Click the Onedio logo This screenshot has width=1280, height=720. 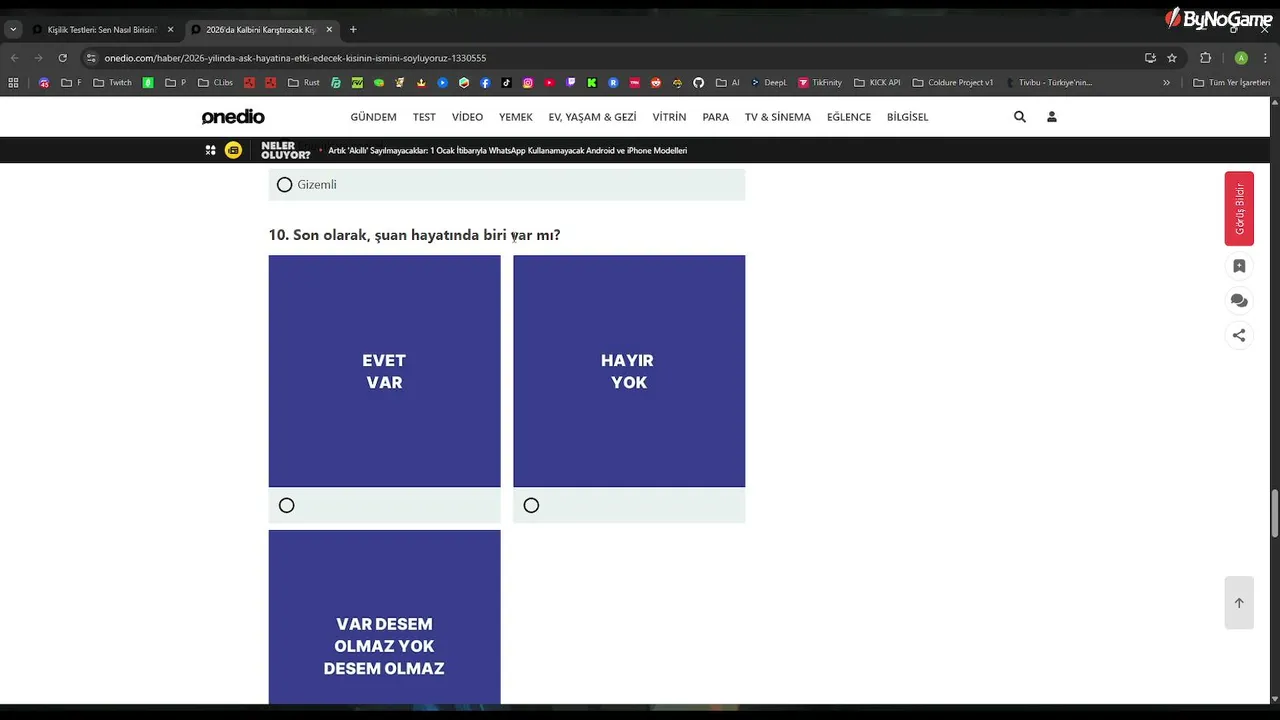pos(233,117)
